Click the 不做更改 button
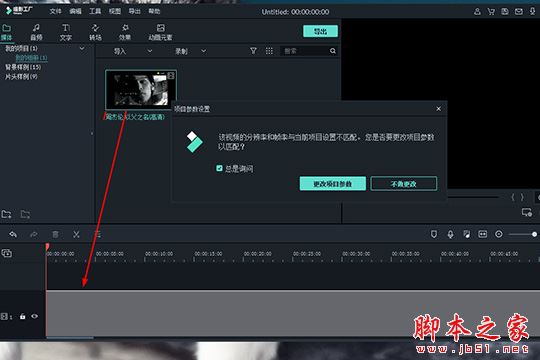The width and height of the screenshot is (540, 360). pos(404,184)
